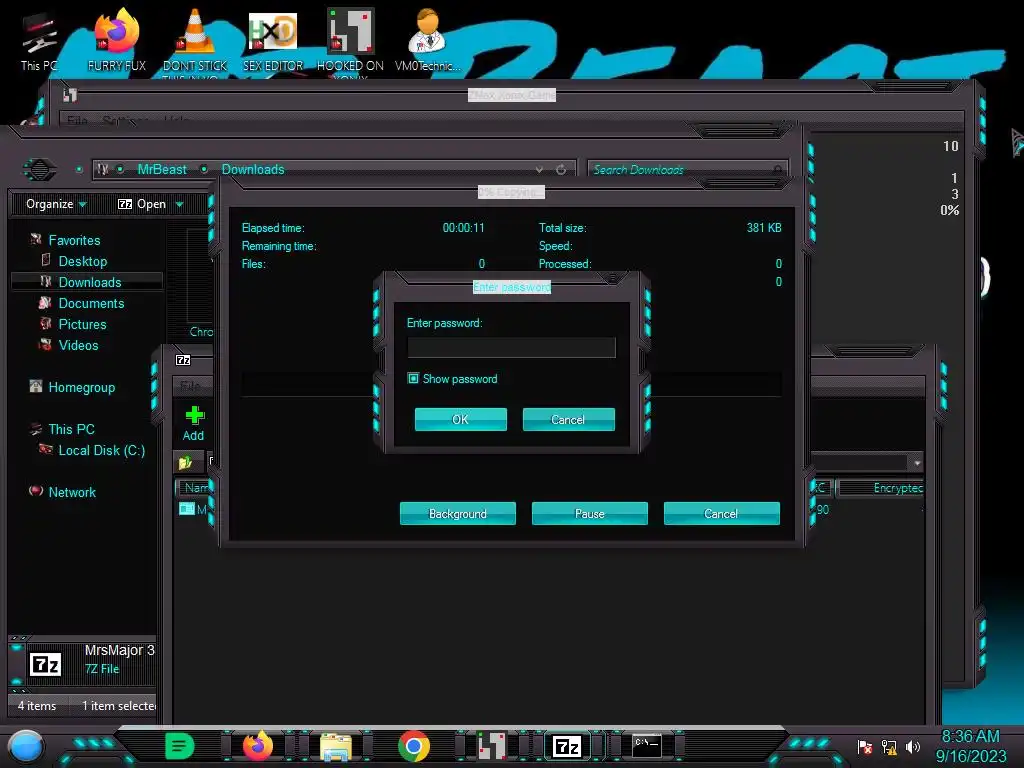Select Videos in the navigation pane
The image size is (1024, 768).
[78, 345]
